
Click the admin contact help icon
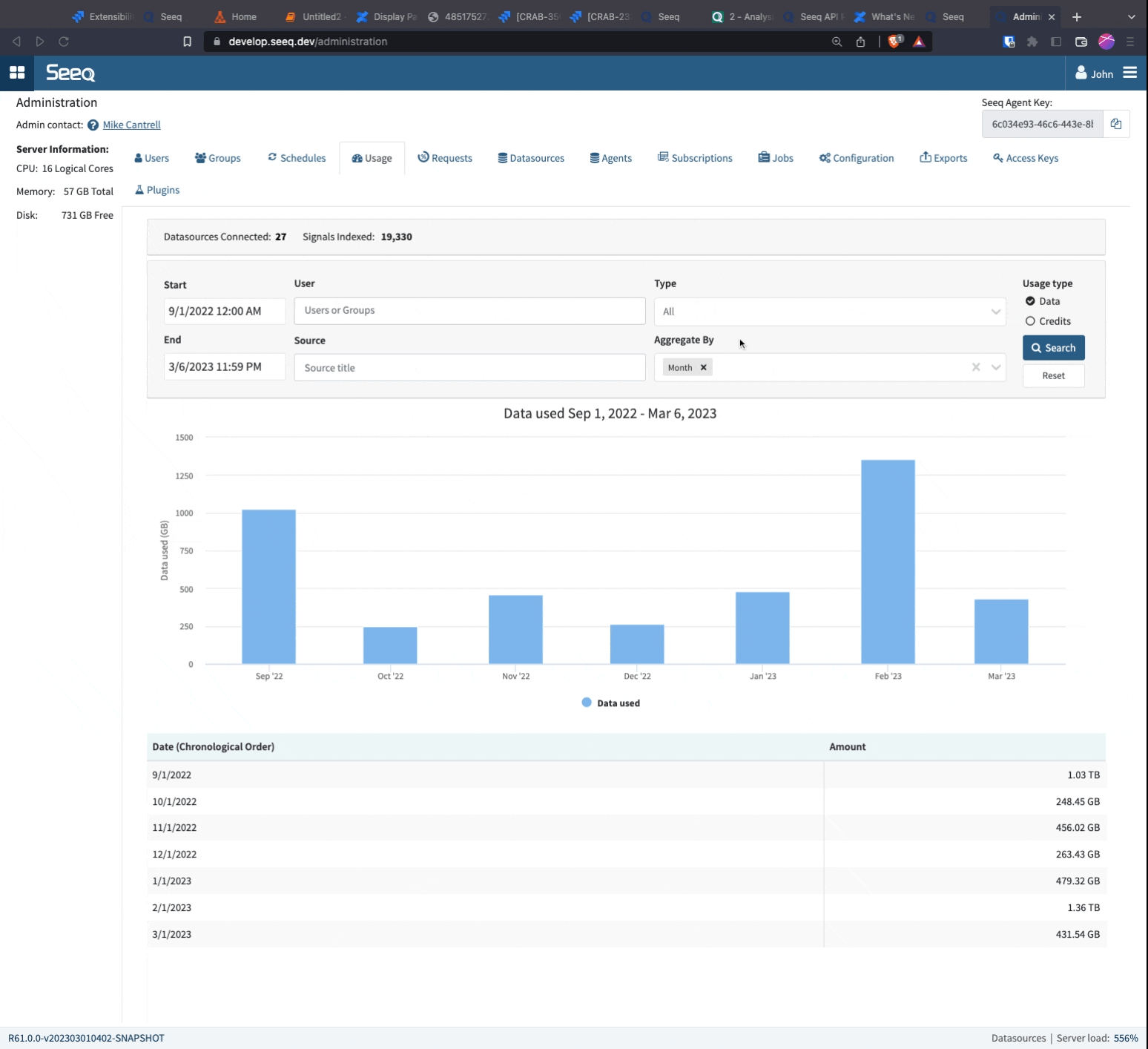(93, 125)
